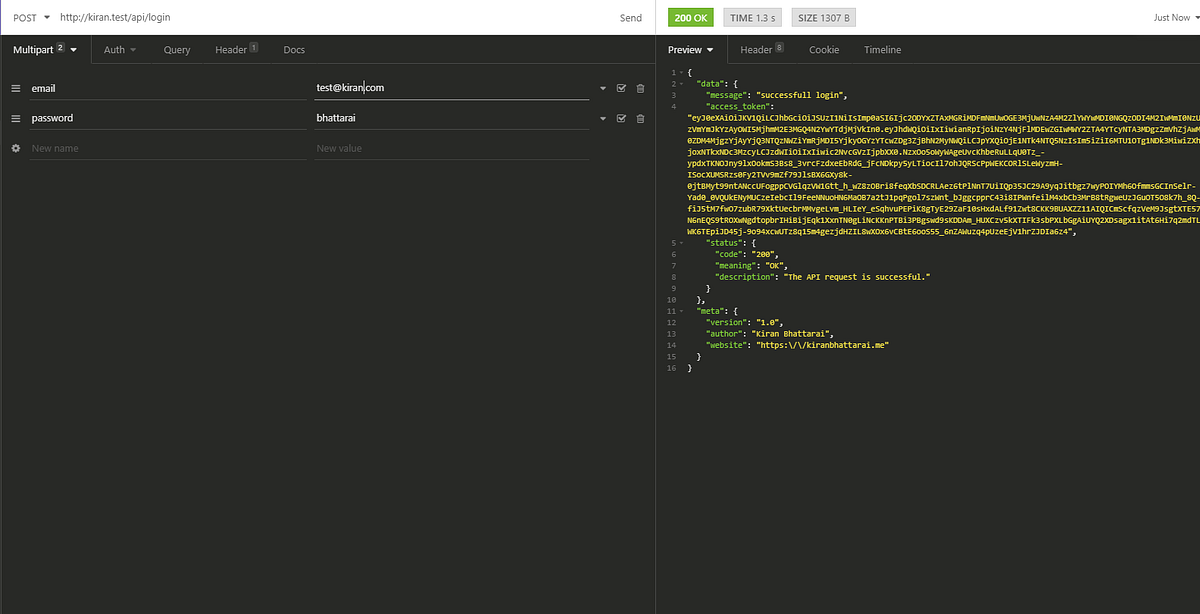Screen dimensions: 1200x614
Task: Toggle the email row value options arrow
Action: tap(603, 88)
